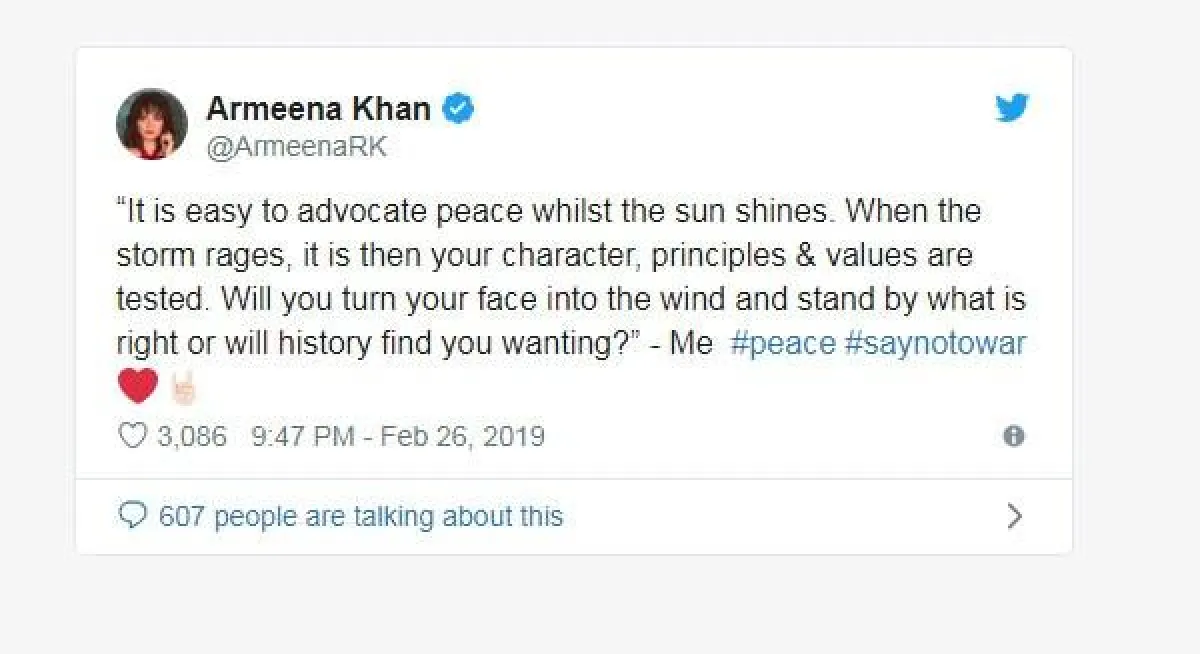The height and width of the screenshot is (654, 1200).
Task: Open the tweet info icon
Action: (x=1014, y=437)
